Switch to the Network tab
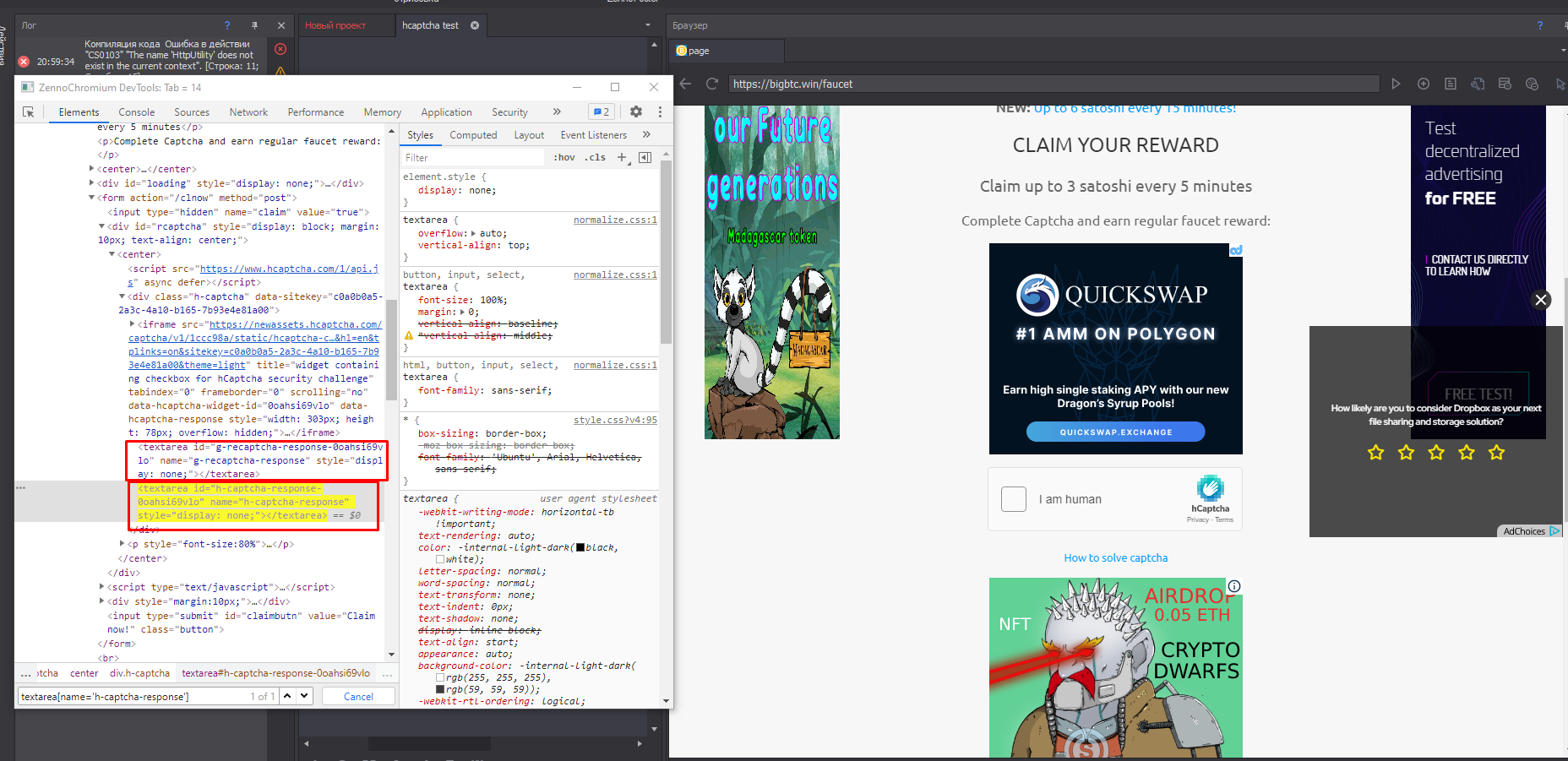 pos(248,112)
